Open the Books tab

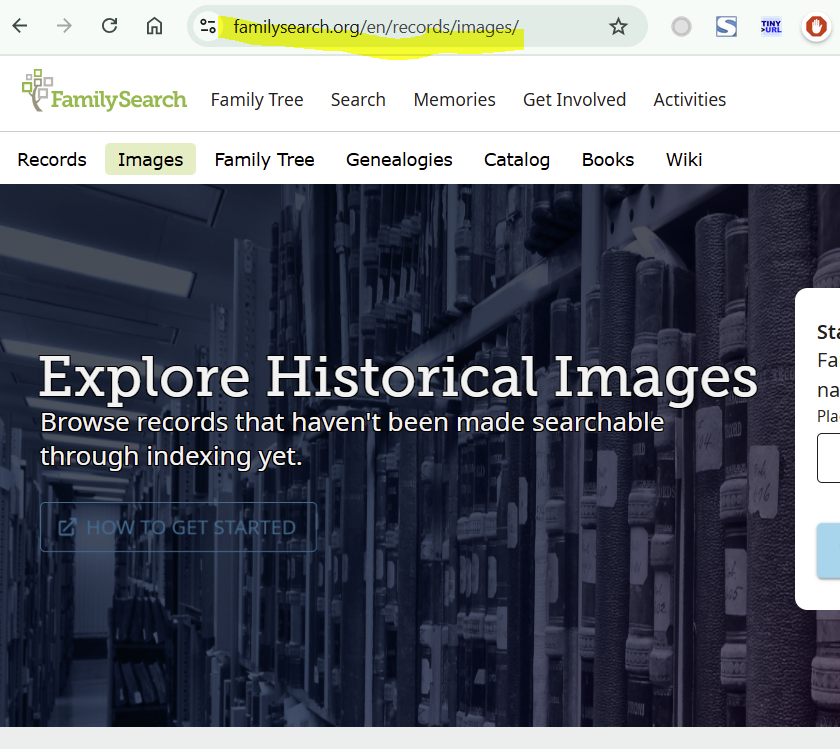pyautogui.click(x=608, y=160)
